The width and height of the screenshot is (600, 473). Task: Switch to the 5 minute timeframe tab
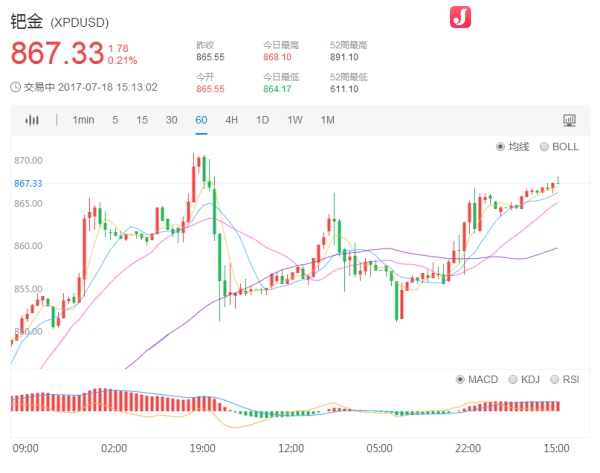115,120
